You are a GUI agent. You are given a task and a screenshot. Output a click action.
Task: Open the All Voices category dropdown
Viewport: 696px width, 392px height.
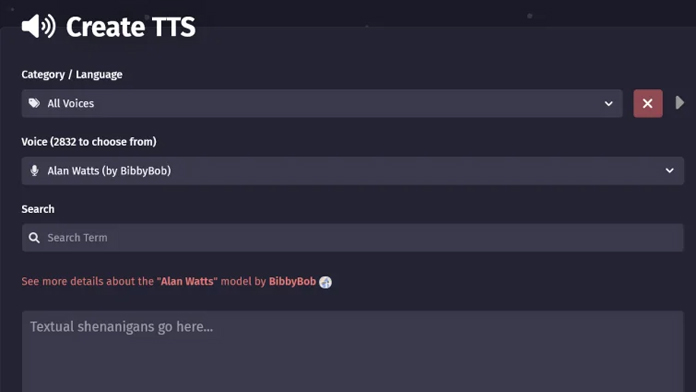(x=322, y=103)
